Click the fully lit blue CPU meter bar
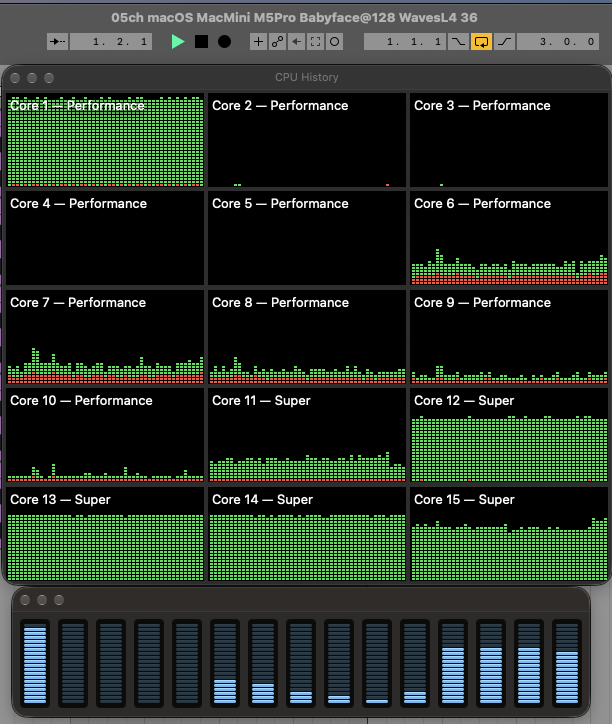The image size is (612, 724). tap(35, 664)
